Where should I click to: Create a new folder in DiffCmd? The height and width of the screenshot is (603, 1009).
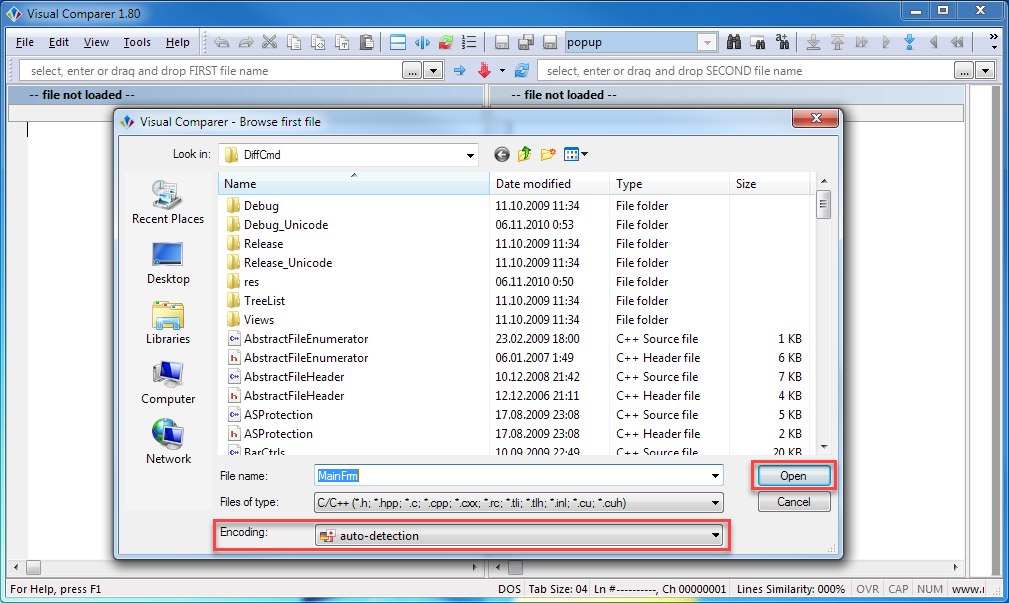(x=548, y=154)
